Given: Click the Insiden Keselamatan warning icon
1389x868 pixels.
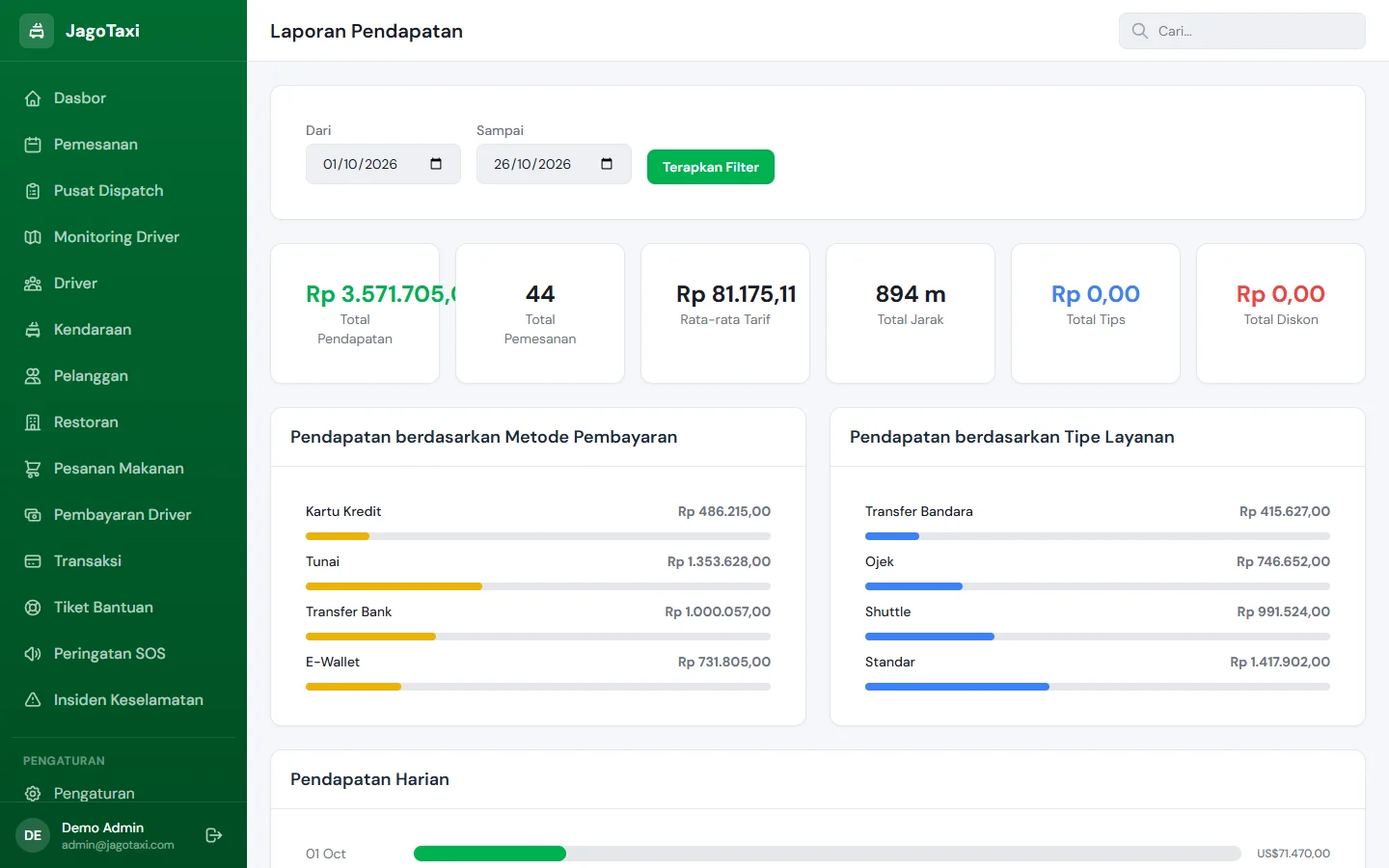Looking at the screenshot, I should [x=33, y=700].
